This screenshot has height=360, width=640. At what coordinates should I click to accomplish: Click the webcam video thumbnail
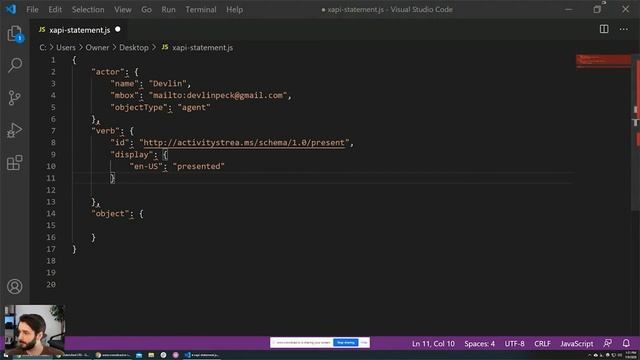click(34, 330)
